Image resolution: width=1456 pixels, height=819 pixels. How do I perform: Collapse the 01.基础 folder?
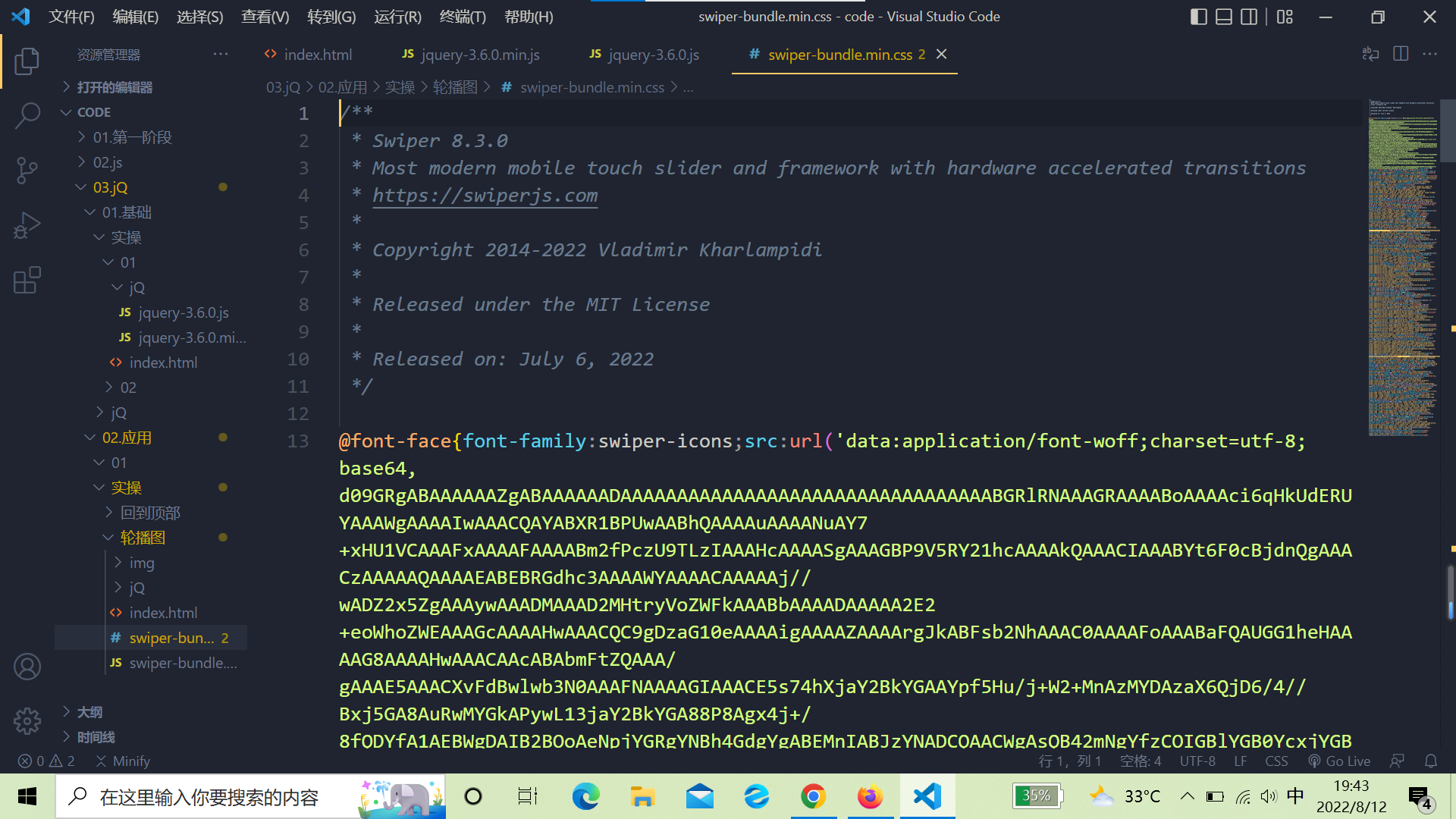tap(127, 212)
